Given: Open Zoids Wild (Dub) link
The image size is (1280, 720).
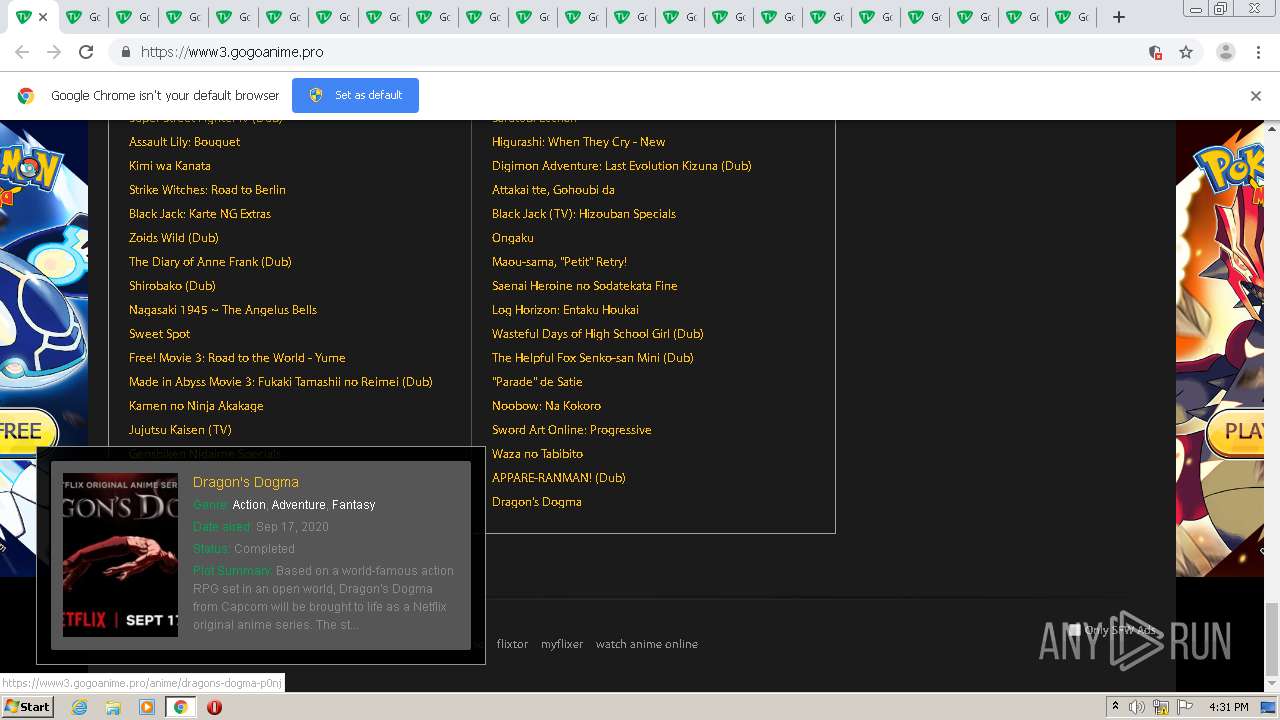Looking at the screenshot, I should pyautogui.click(x=174, y=238).
